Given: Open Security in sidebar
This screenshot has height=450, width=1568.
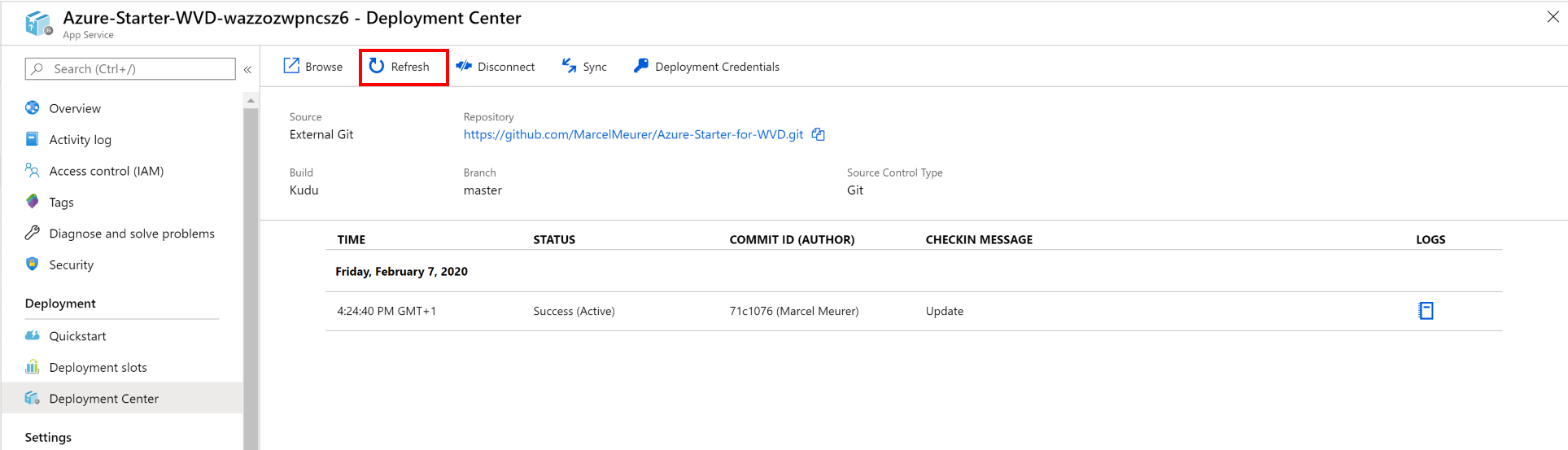Looking at the screenshot, I should pos(71,264).
